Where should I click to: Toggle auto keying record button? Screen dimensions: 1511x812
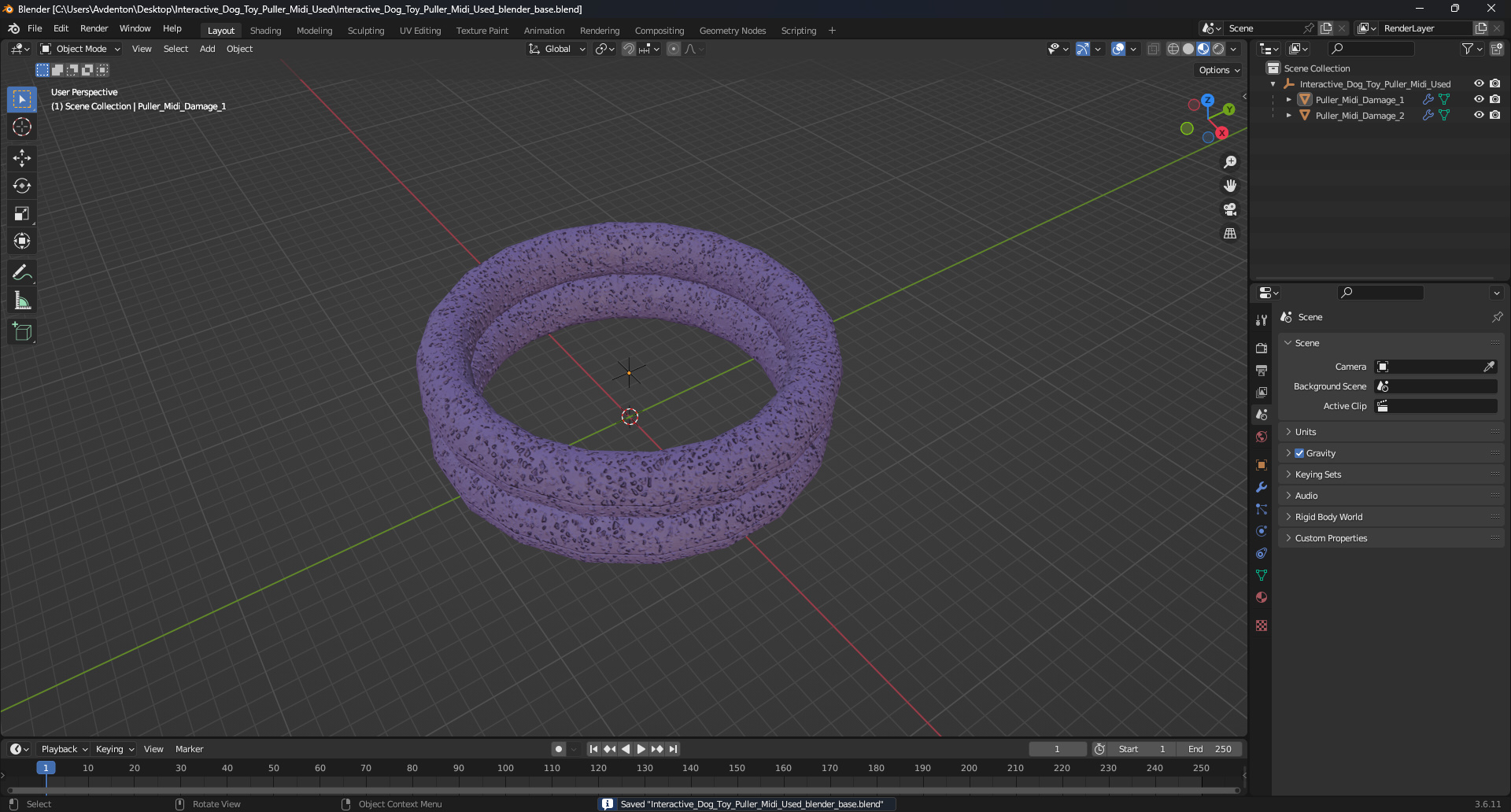559,749
